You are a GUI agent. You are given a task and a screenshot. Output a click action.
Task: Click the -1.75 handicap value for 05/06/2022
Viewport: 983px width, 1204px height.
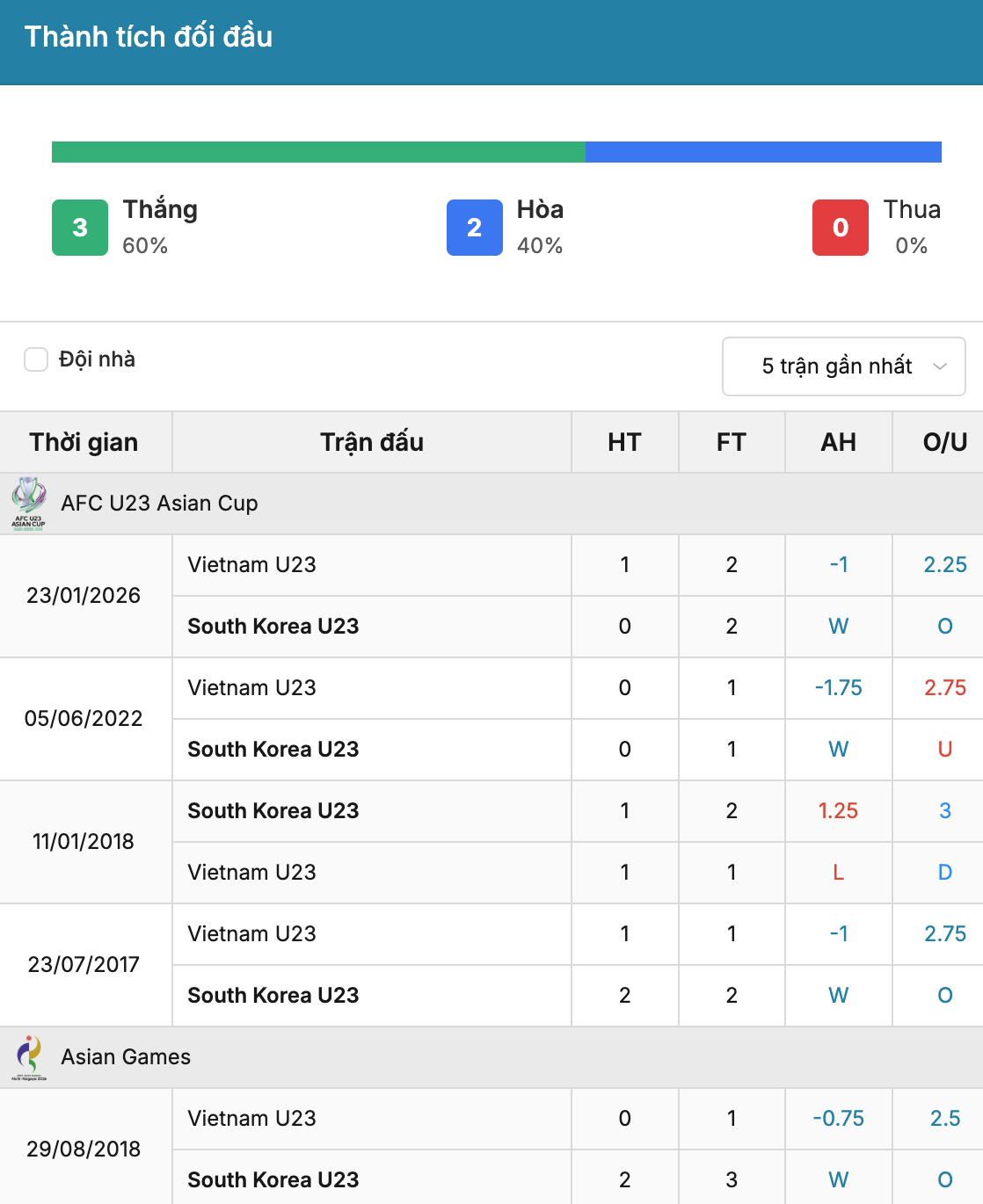(839, 688)
